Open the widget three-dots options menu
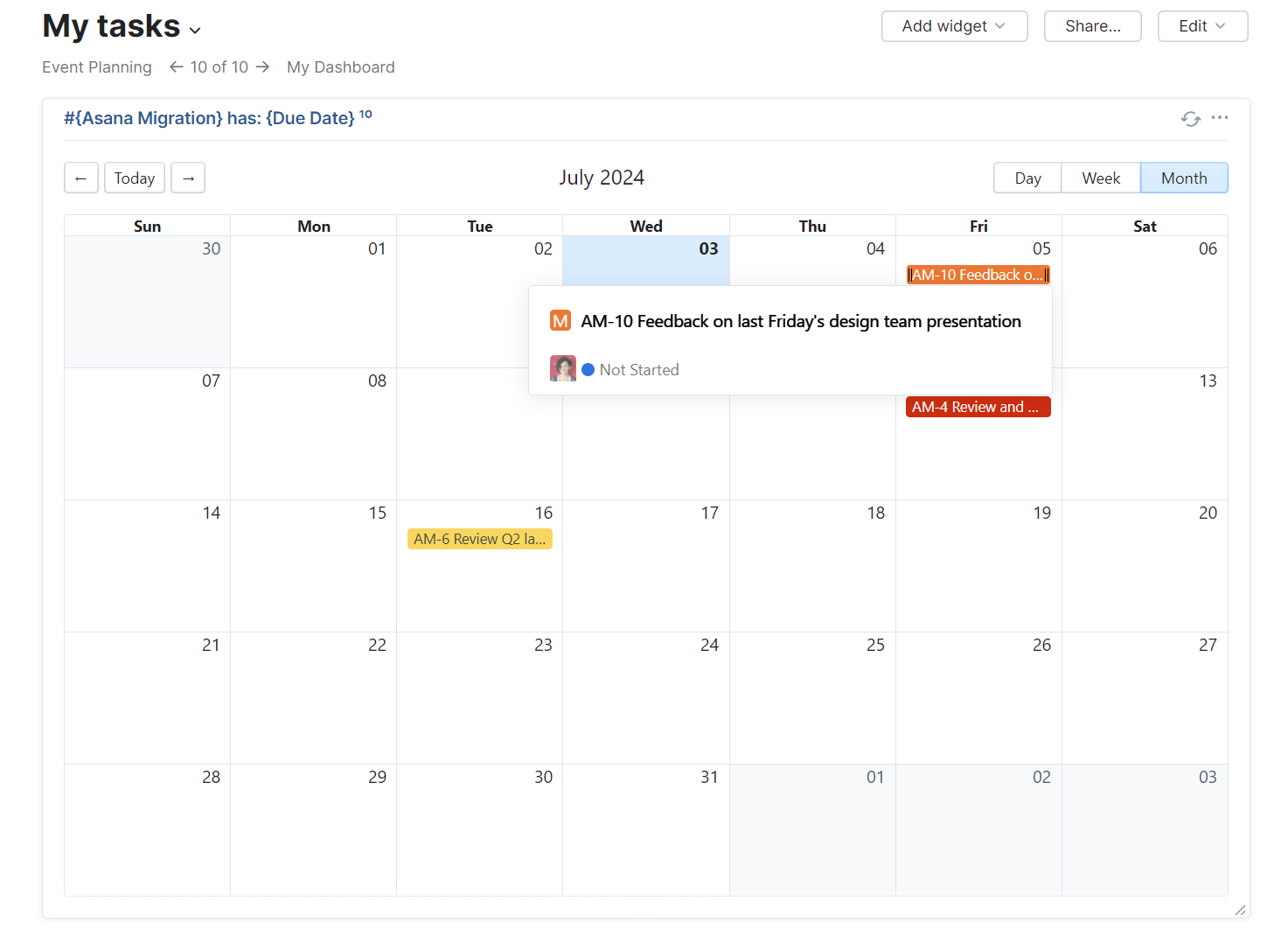Viewport: 1288px width, 950px height. [1220, 117]
